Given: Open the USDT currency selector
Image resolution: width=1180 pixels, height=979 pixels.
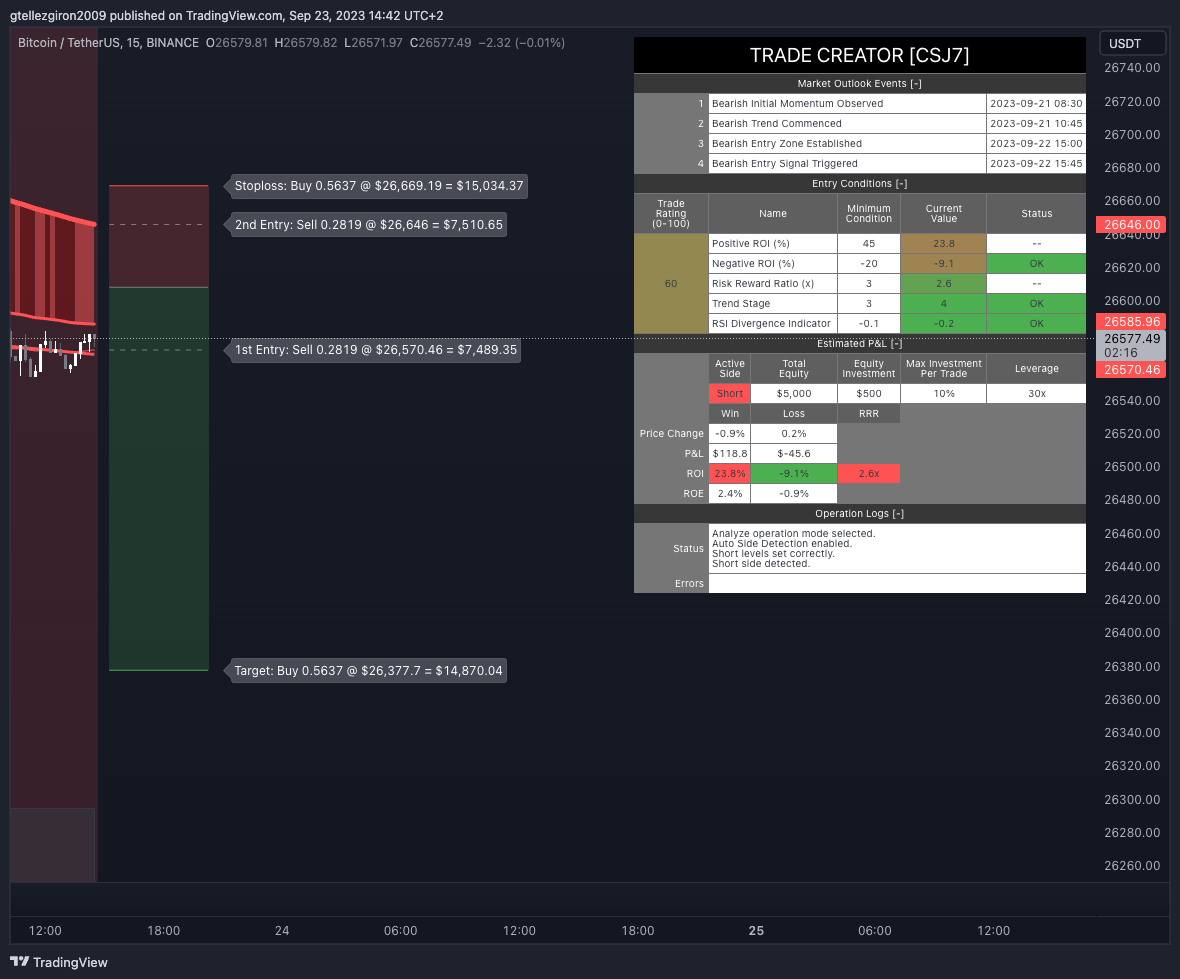Looking at the screenshot, I should [1132, 44].
